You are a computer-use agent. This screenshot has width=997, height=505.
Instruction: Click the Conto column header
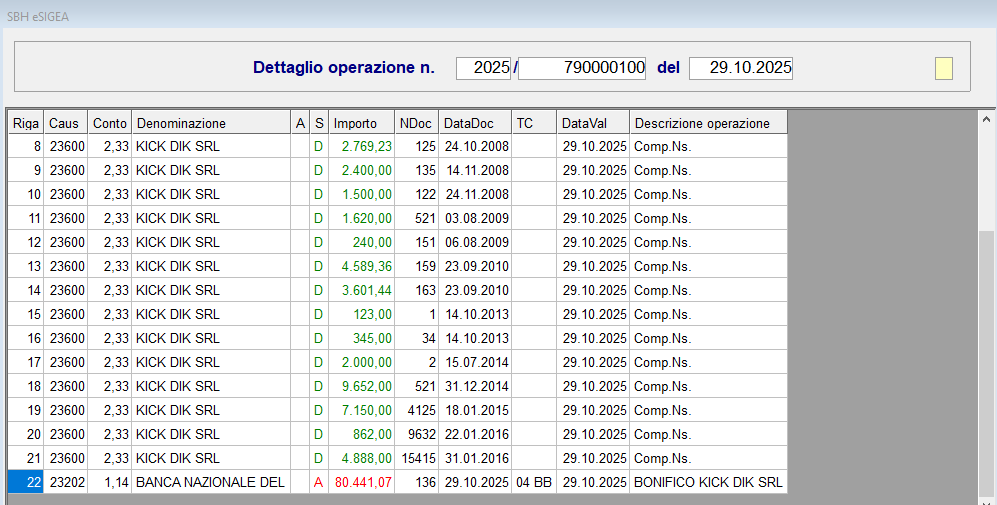click(109, 123)
